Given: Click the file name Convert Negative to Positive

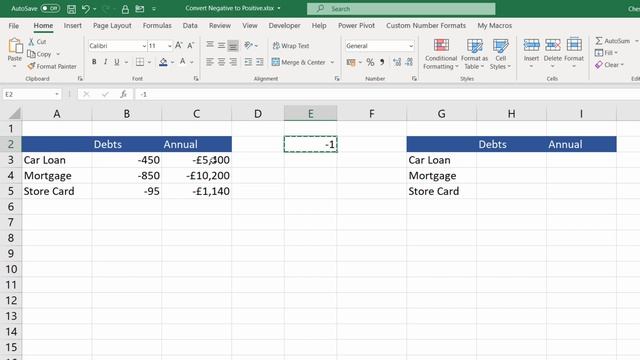Looking at the screenshot, I should (x=230, y=8).
